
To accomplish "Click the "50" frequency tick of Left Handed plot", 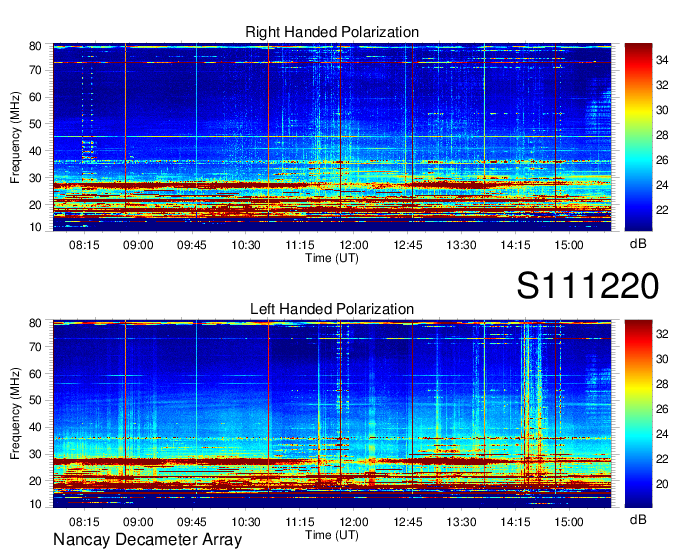I will coord(35,400).
